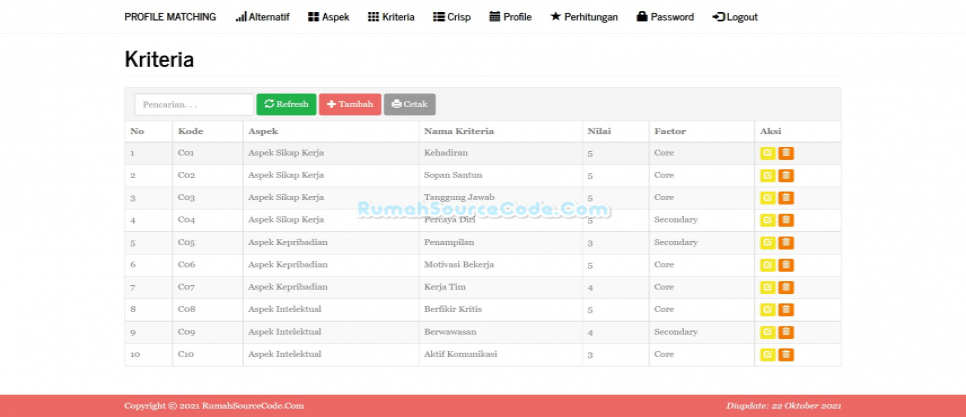Select code cell C01
This screenshot has height=417, width=966.
coord(186,153)
